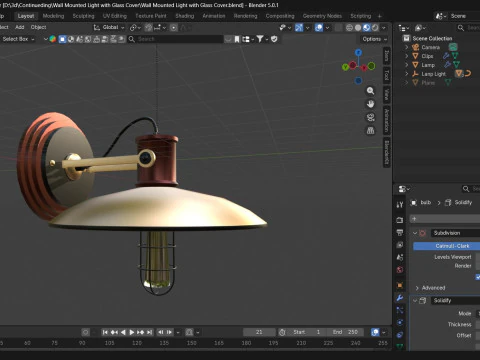480x360 pixels.
Task: Add a new workspace with plus button
Action: pos(379,16)
